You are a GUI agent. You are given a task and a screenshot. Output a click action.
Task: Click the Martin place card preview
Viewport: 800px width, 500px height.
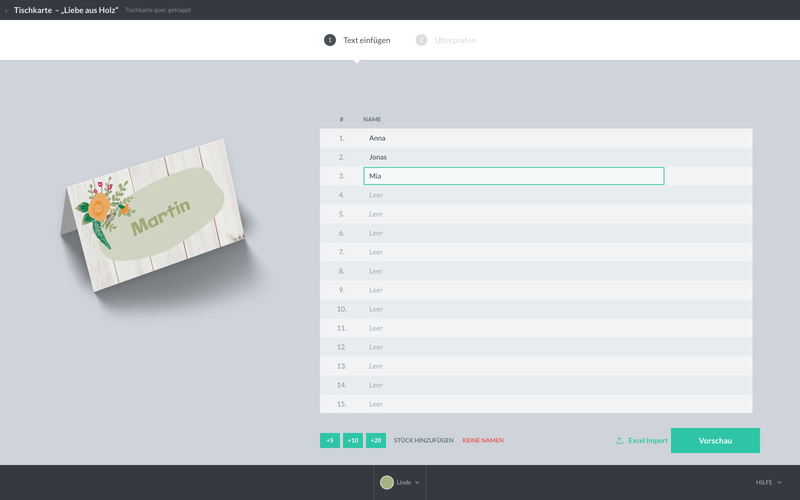pyautogui.click(x=153, y=215)
